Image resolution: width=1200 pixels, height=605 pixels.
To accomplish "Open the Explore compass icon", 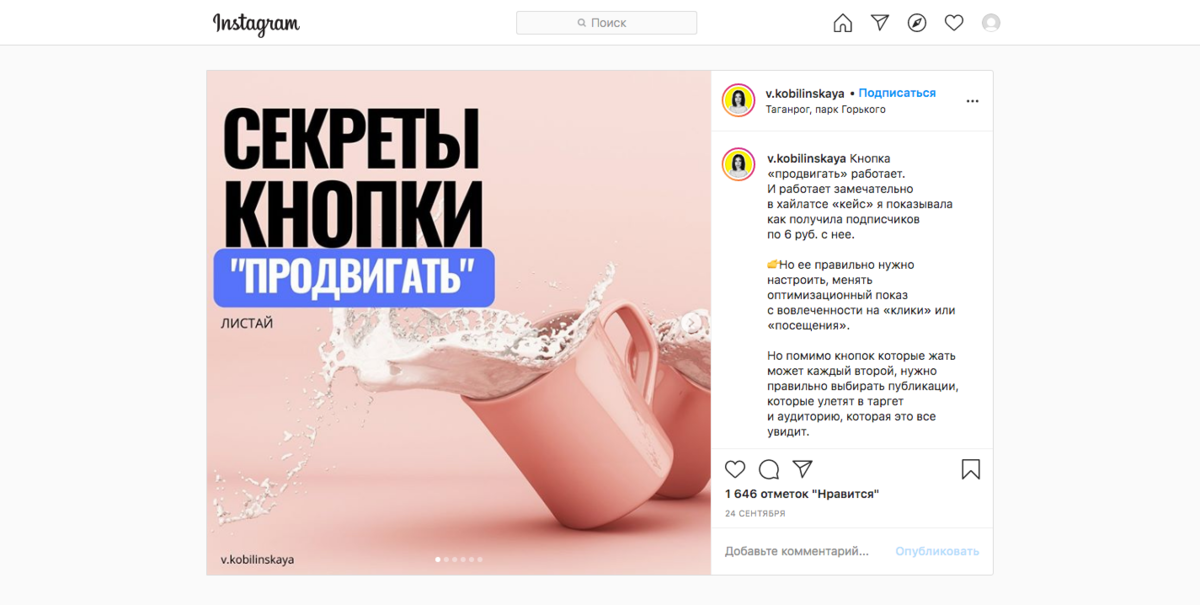I will [917, 23].
